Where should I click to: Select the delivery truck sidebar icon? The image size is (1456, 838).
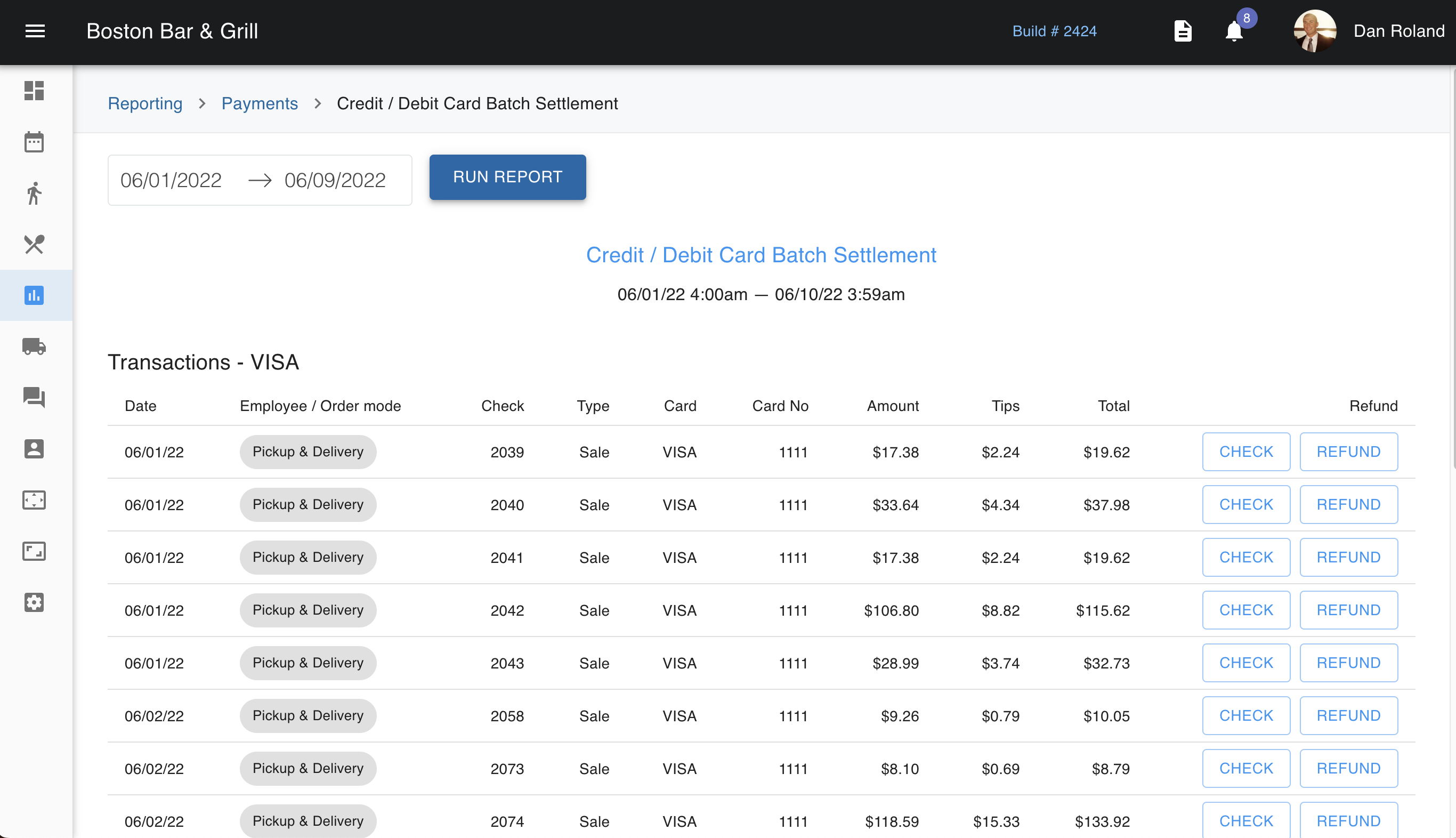coord(34,347)
